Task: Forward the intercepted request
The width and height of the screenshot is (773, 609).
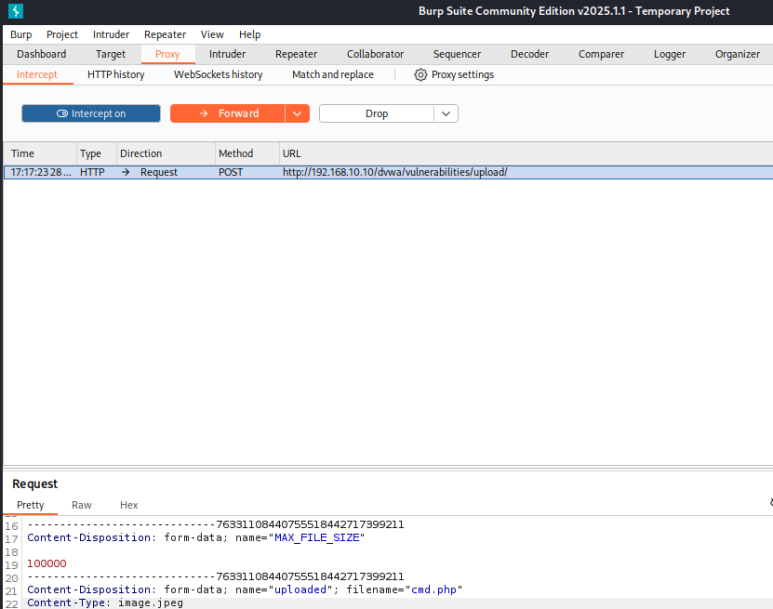Action: 228,113
